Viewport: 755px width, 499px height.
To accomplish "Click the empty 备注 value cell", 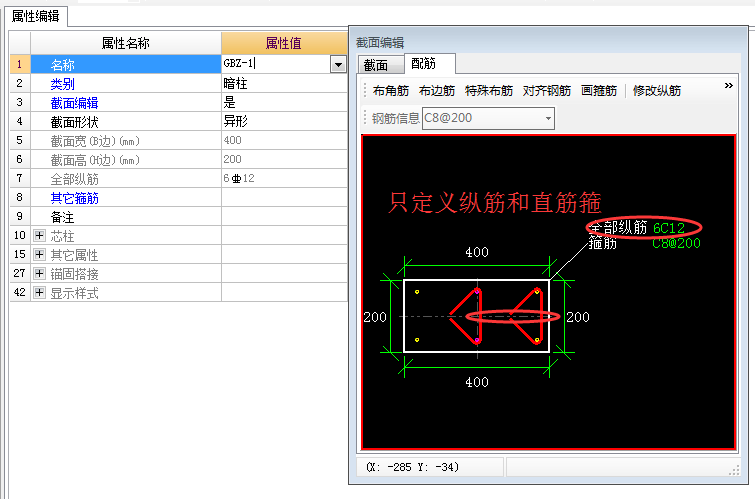I will tap(284, 217).
